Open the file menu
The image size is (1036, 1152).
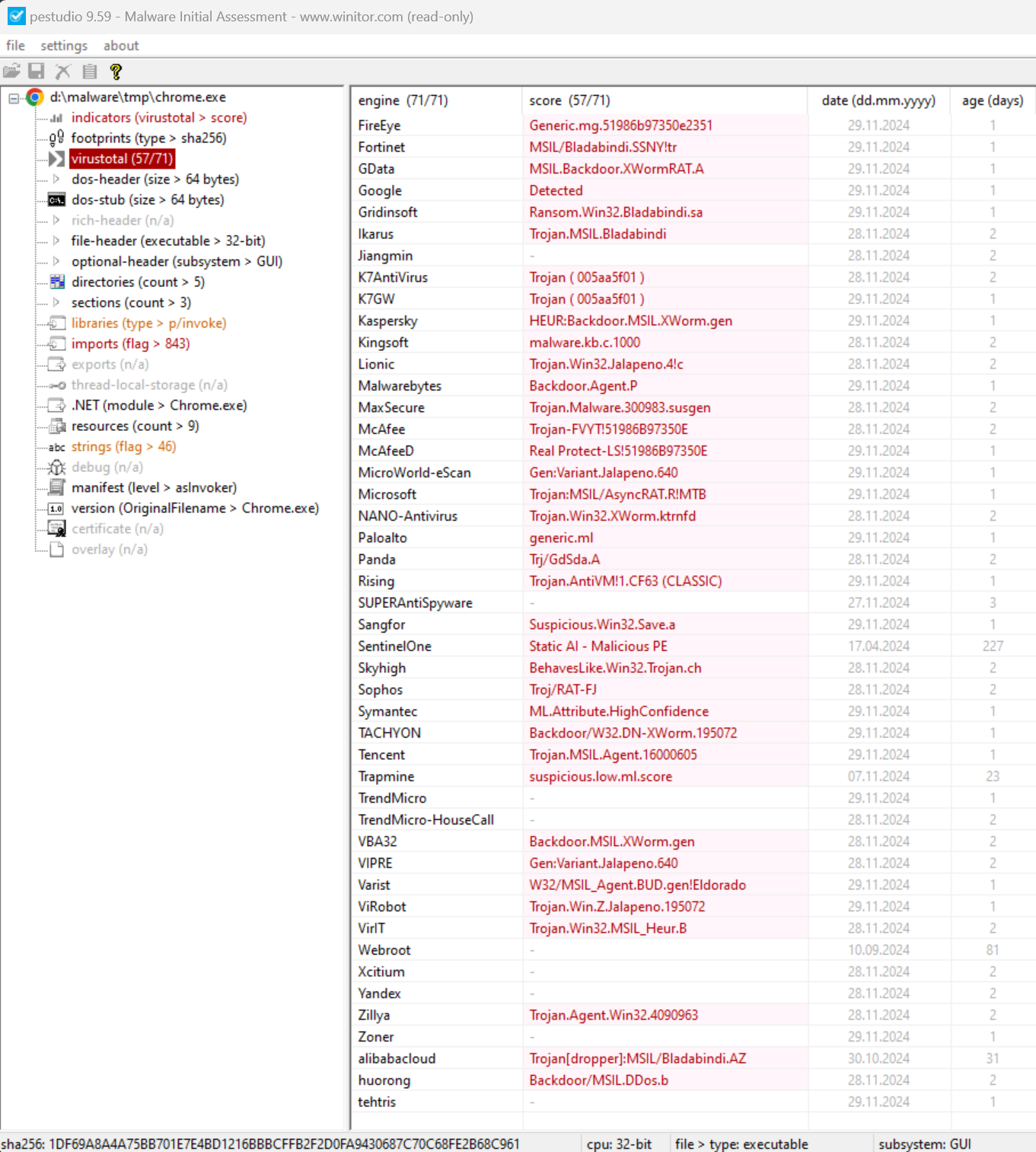pos(14,46)
